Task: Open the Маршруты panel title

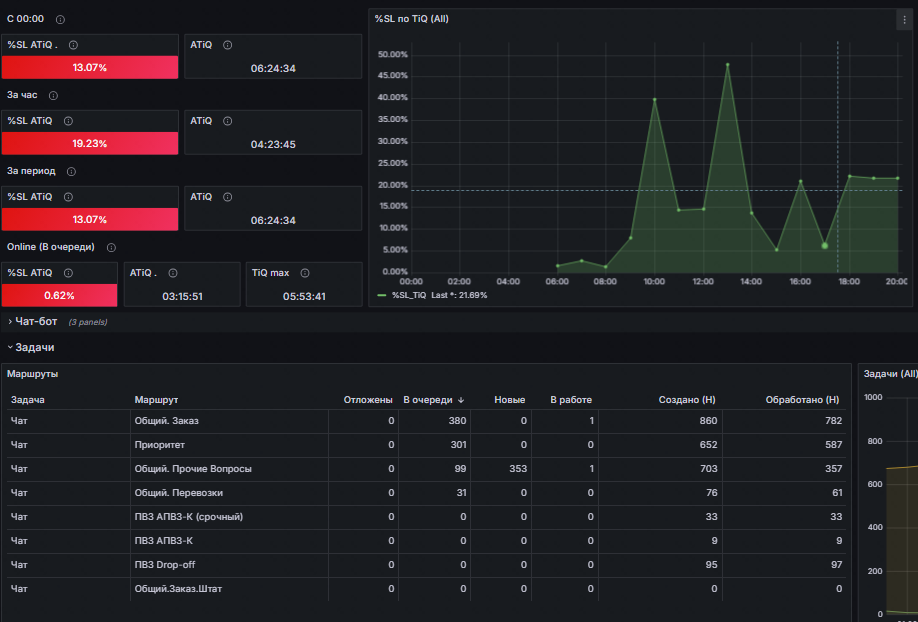Action: click(x=32, y=374)
